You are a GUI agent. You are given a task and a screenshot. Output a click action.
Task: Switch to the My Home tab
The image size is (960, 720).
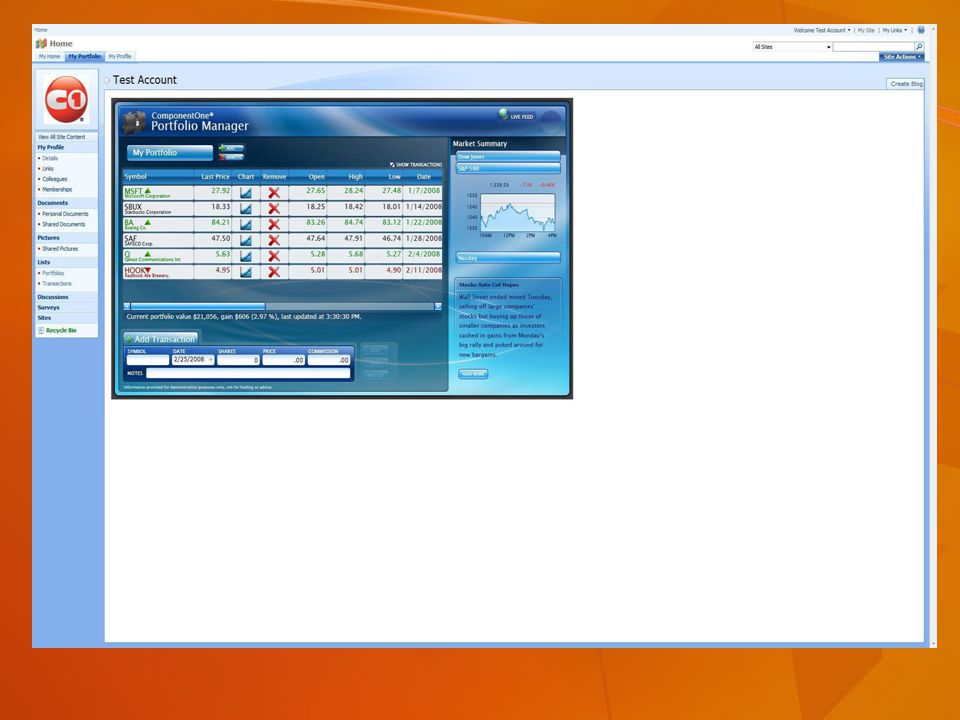(50, 56)
